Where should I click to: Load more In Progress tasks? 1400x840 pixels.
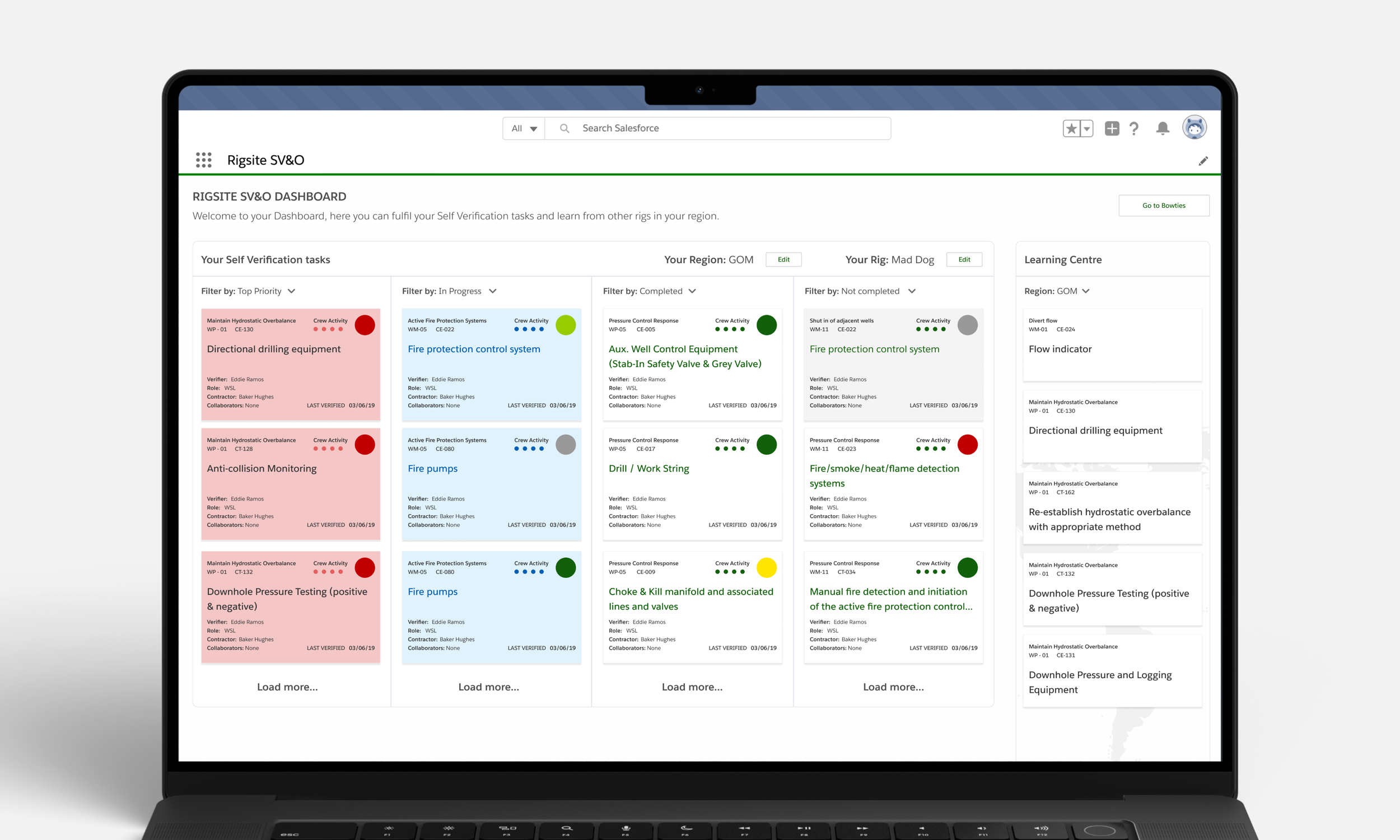coord(488,687)
